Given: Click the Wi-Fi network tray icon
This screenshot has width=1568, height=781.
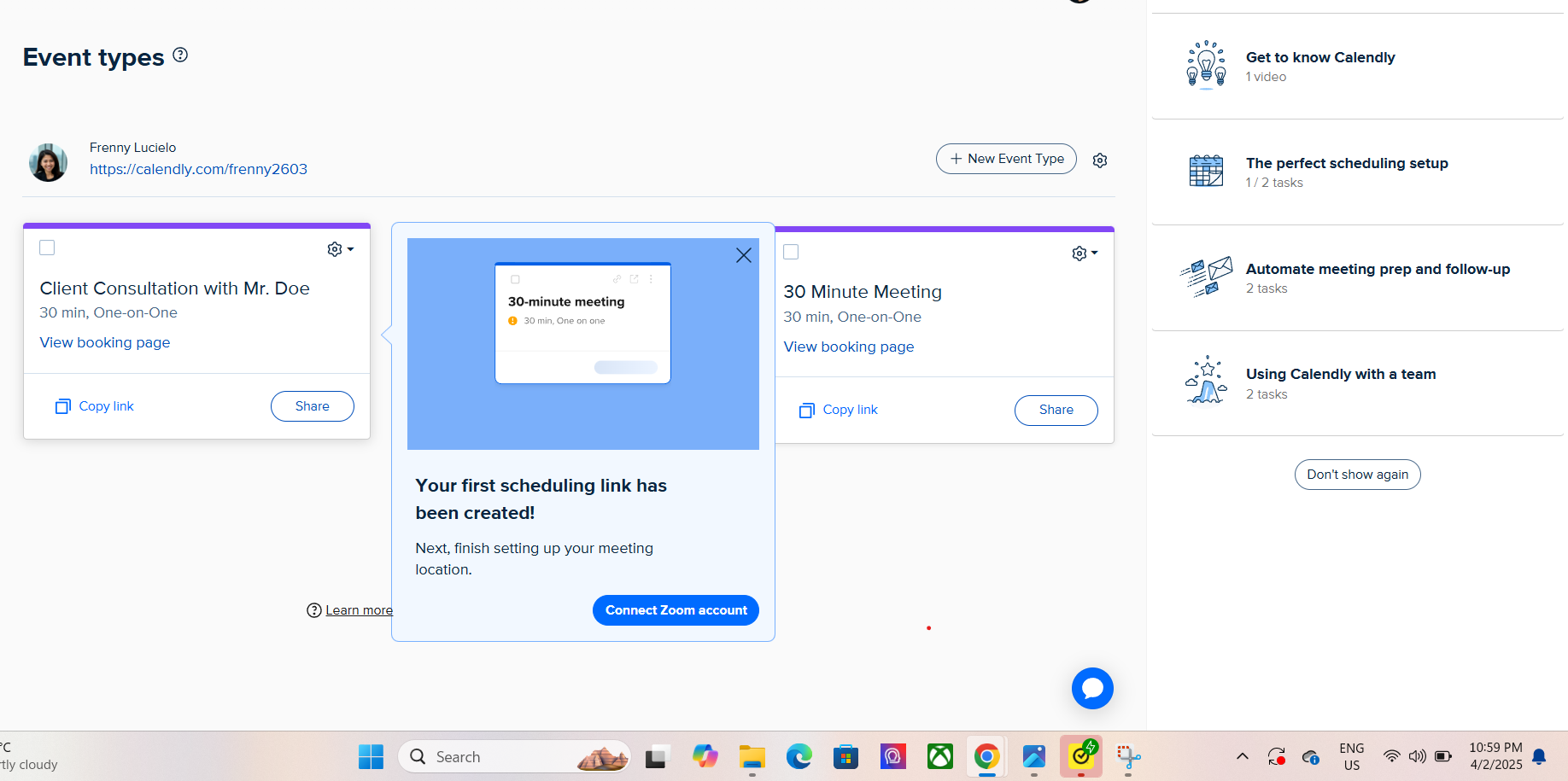Looking at the screenshot, I should [x=1392, y=756].
